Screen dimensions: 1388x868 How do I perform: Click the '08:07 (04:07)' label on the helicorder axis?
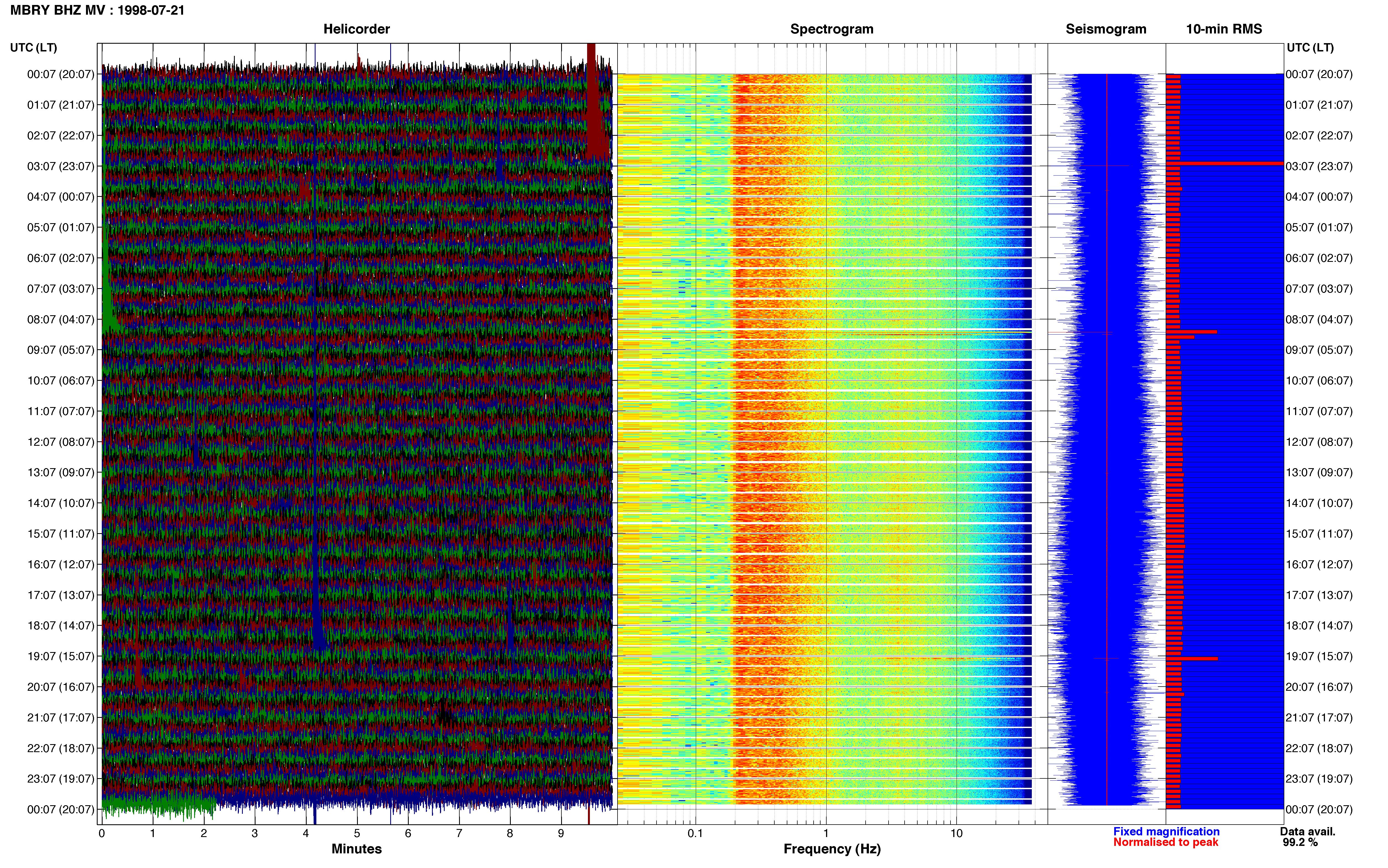(60, 320)
